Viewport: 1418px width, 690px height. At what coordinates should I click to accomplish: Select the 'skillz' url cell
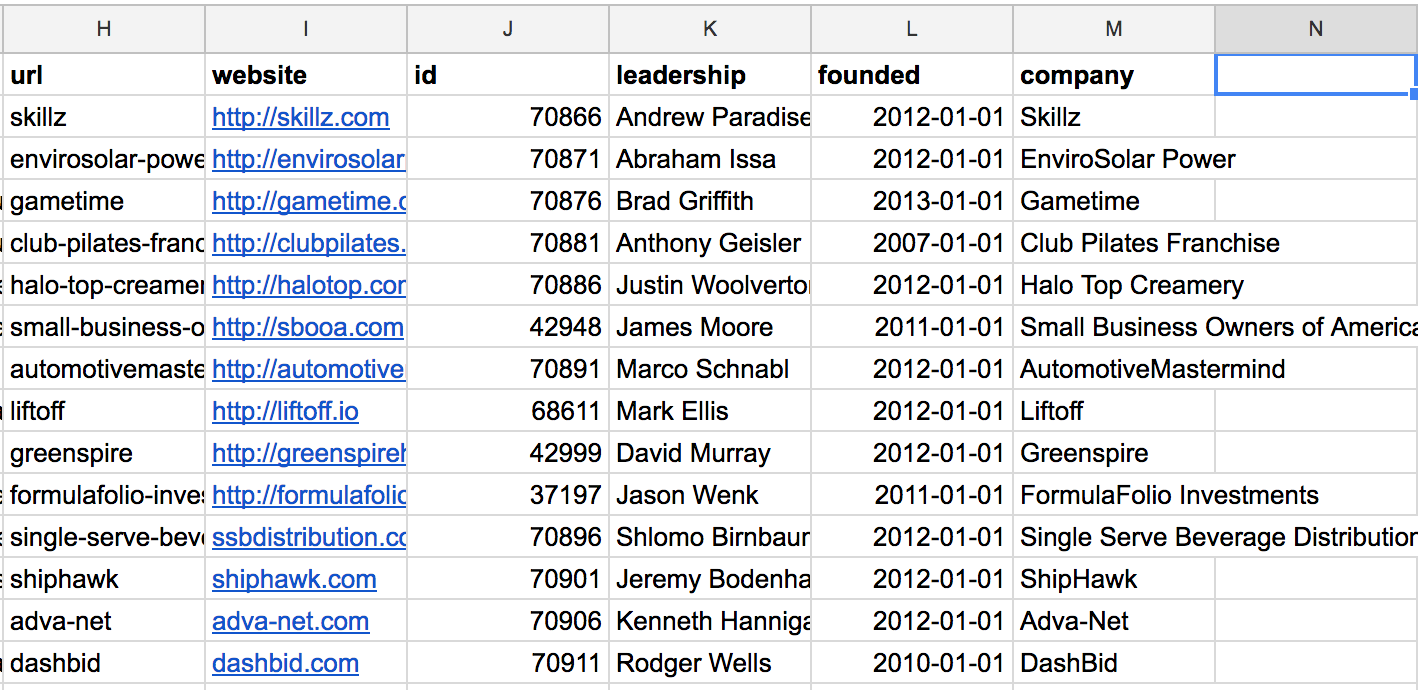coord(104,117)
